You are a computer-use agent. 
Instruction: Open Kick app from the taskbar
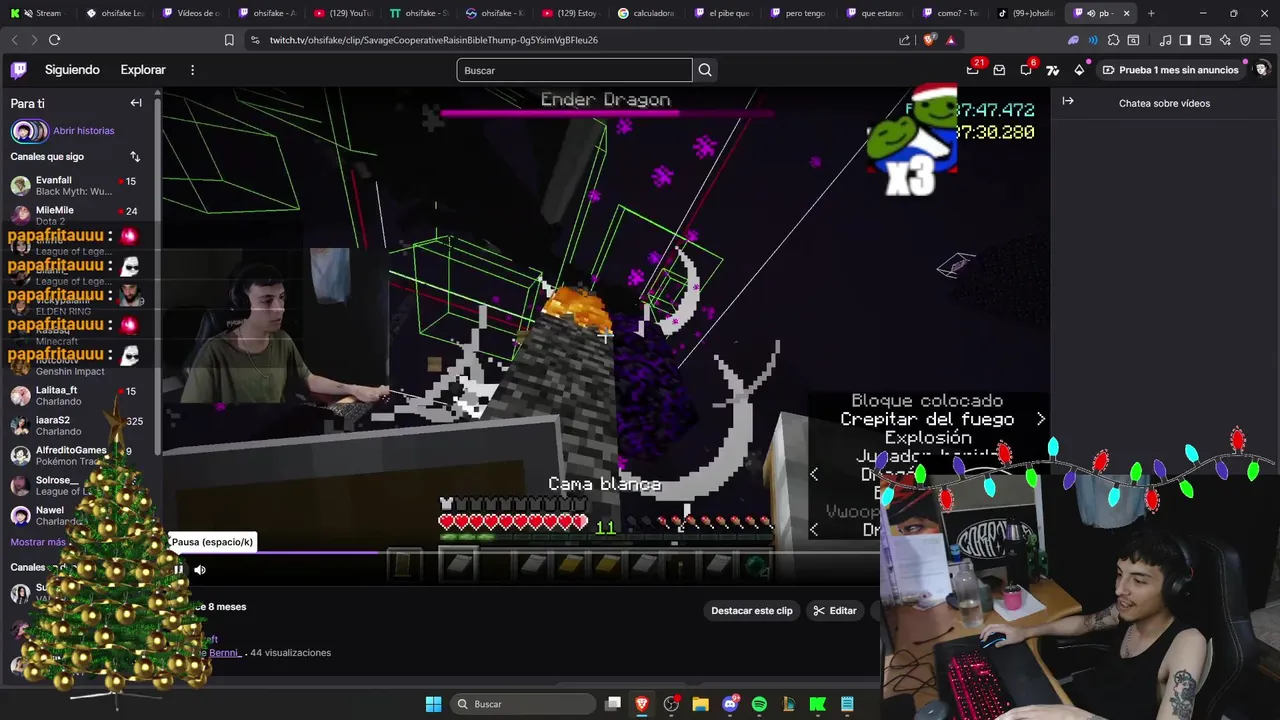(x=818, y=704)
